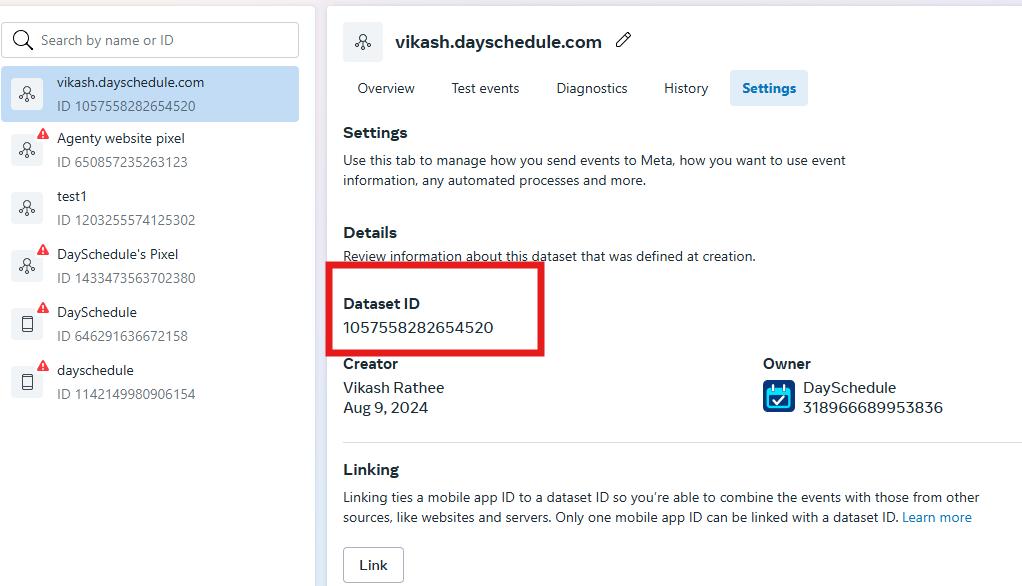Screen dimensions: 1022x586
Task: Switch to the Test events tab
Action: click(x=486, y=88)
